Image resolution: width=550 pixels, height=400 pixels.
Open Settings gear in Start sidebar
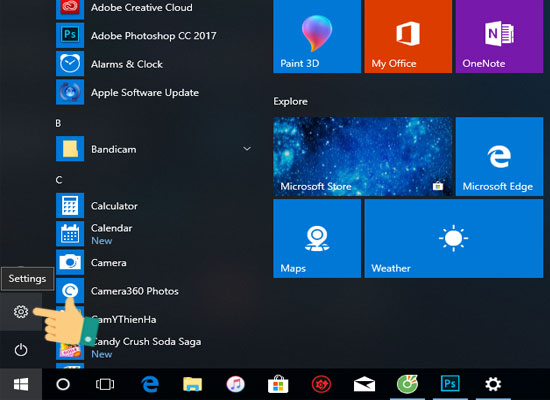[x=21, y=312]
